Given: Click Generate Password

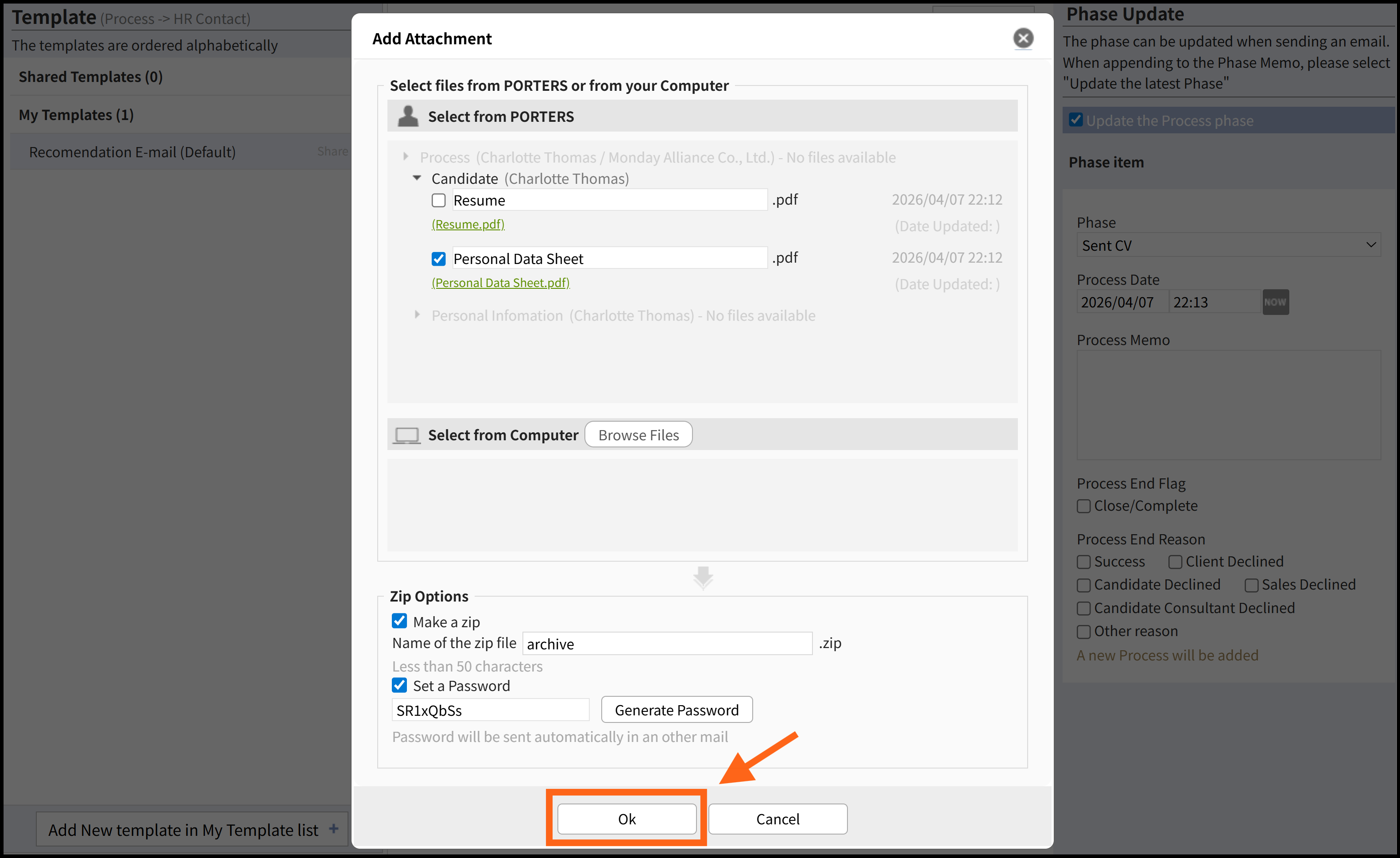Looking at the screenshot, I should 676,710.
